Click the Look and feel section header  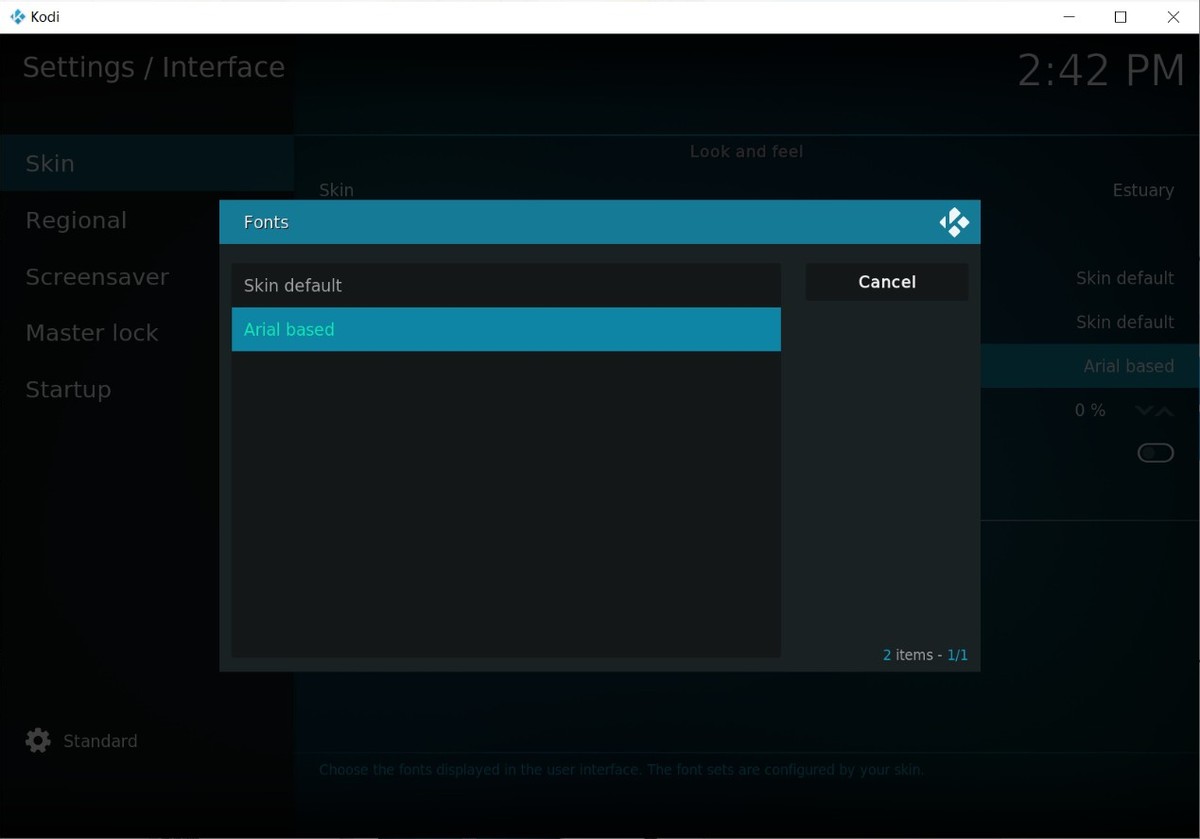pyautogui.click(x=747, y=152)
